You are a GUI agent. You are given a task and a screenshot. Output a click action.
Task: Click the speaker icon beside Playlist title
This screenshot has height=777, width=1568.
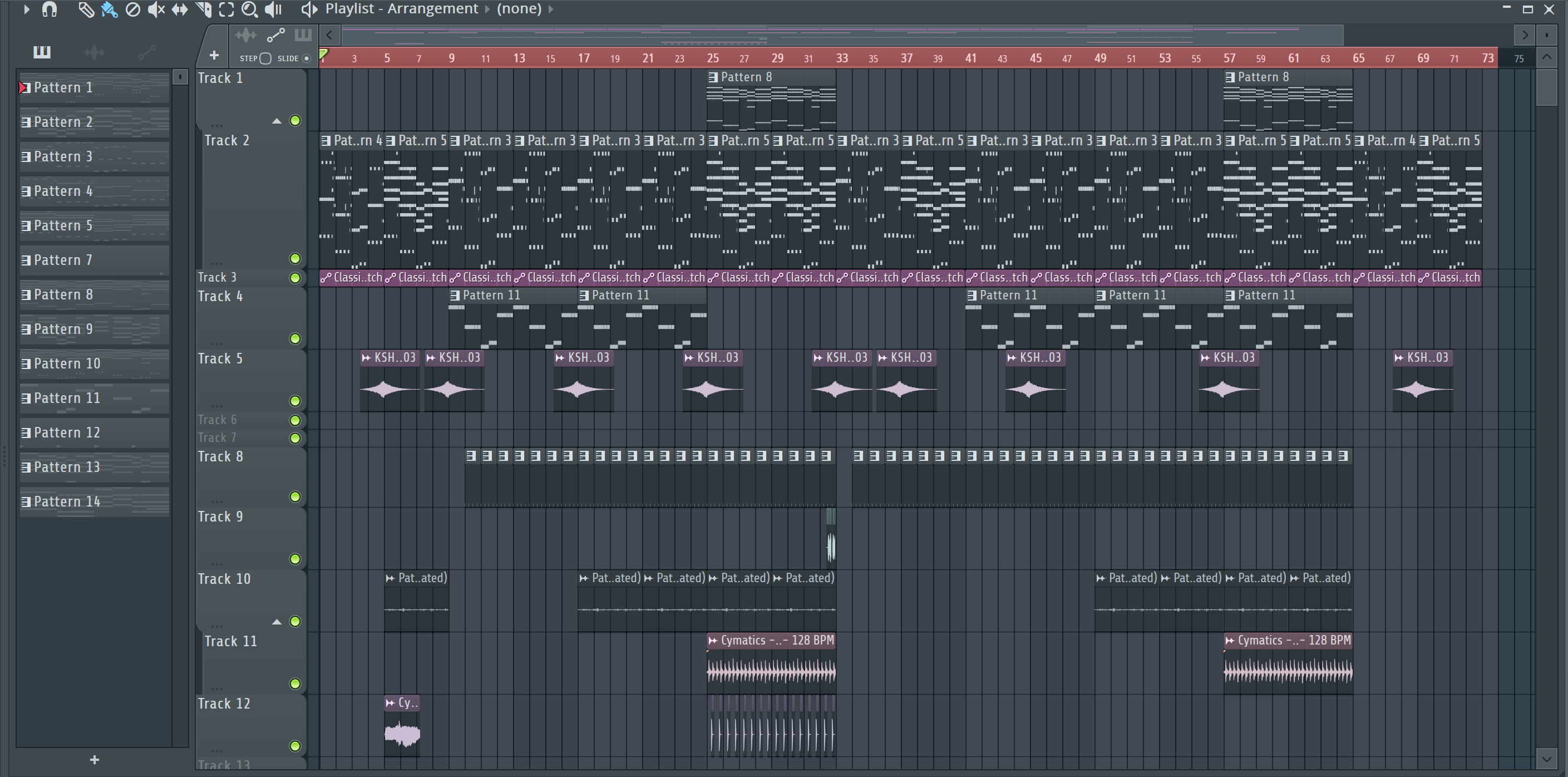[x=309, y=9]
